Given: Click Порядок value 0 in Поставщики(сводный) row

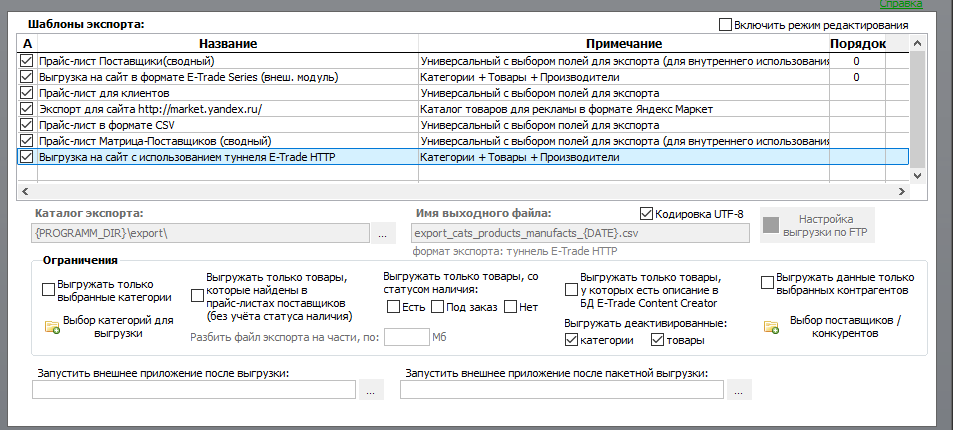Looking at the screenshot, I should [x=856, y=61].
